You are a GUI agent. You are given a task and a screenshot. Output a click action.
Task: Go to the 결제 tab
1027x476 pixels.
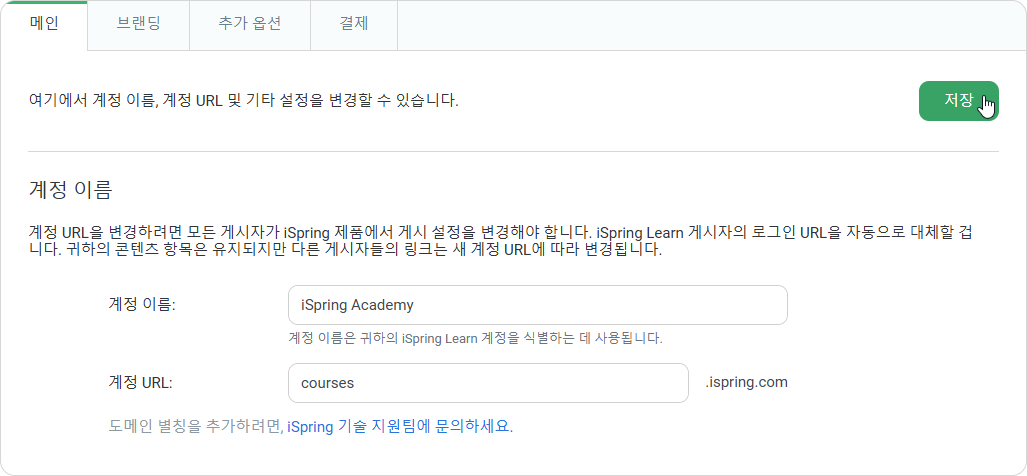354,25
